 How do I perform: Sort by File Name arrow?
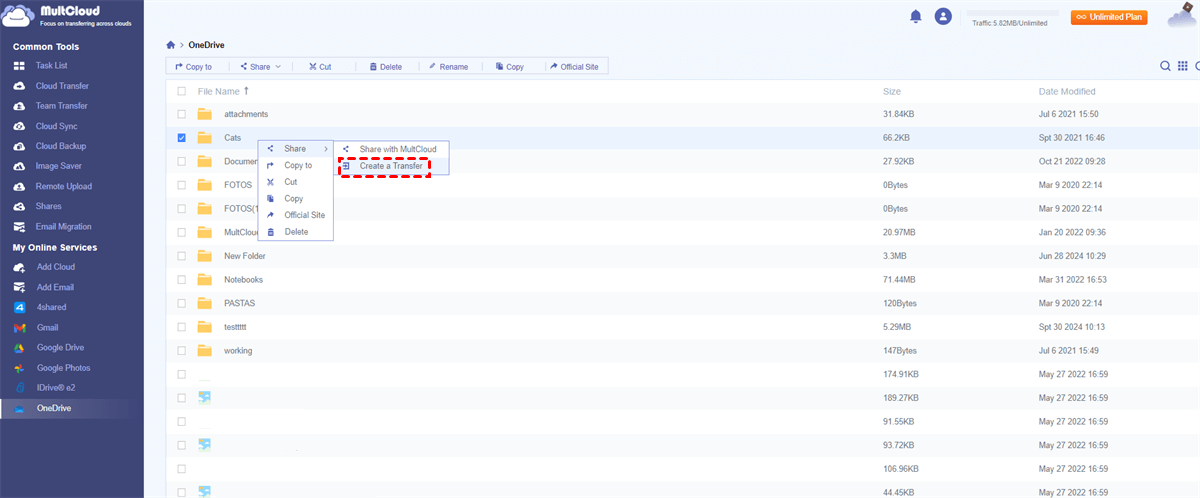pos(246,91)
